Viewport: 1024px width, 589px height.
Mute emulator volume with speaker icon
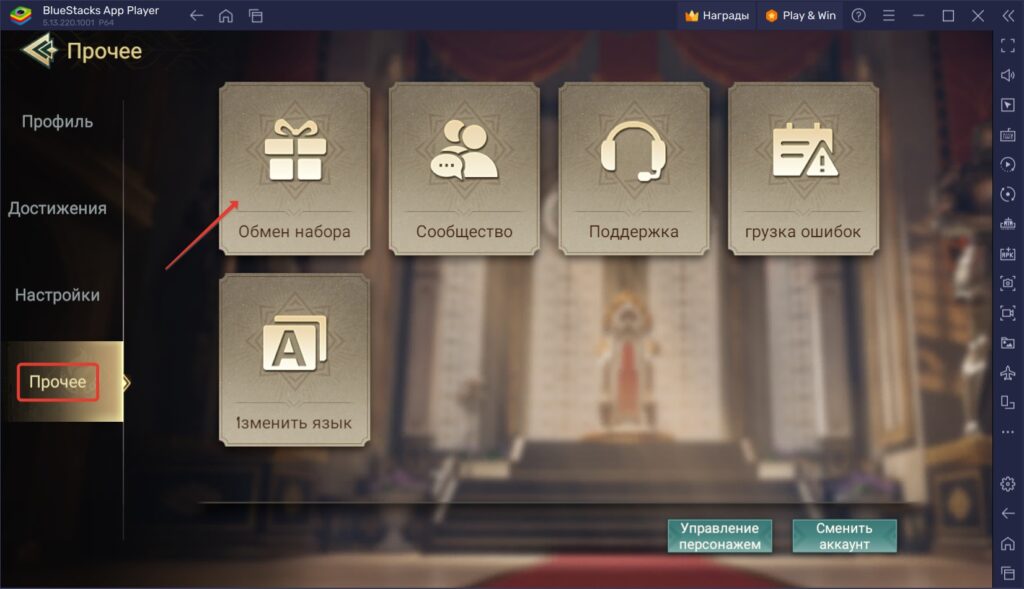click(1008, 73)
